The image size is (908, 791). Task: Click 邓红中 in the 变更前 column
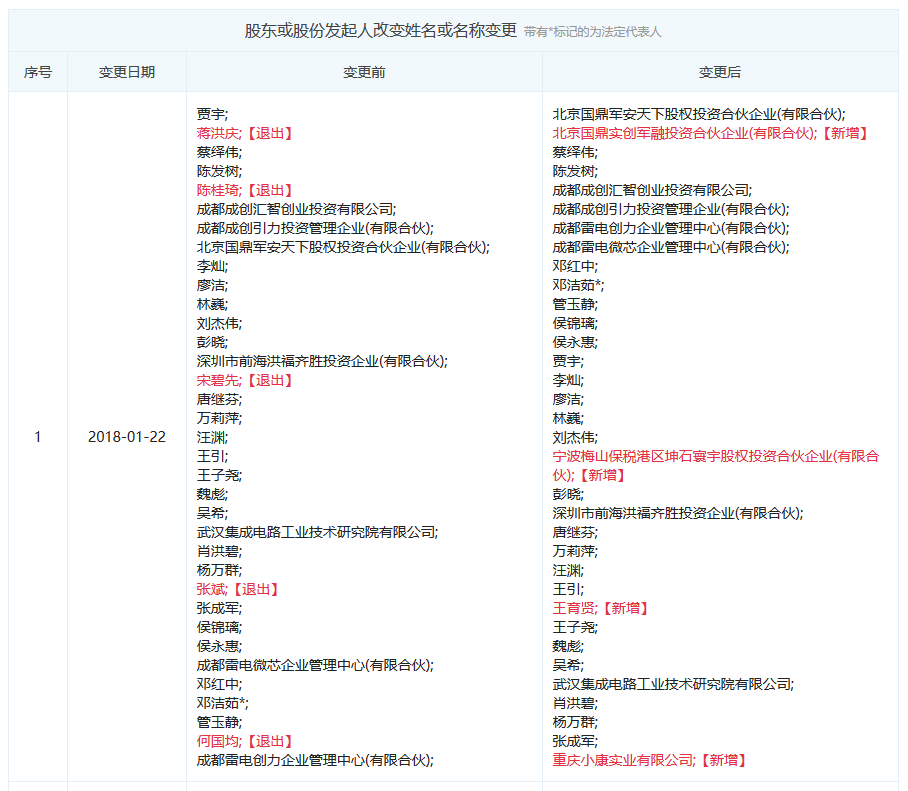click(x=219, y=684)
